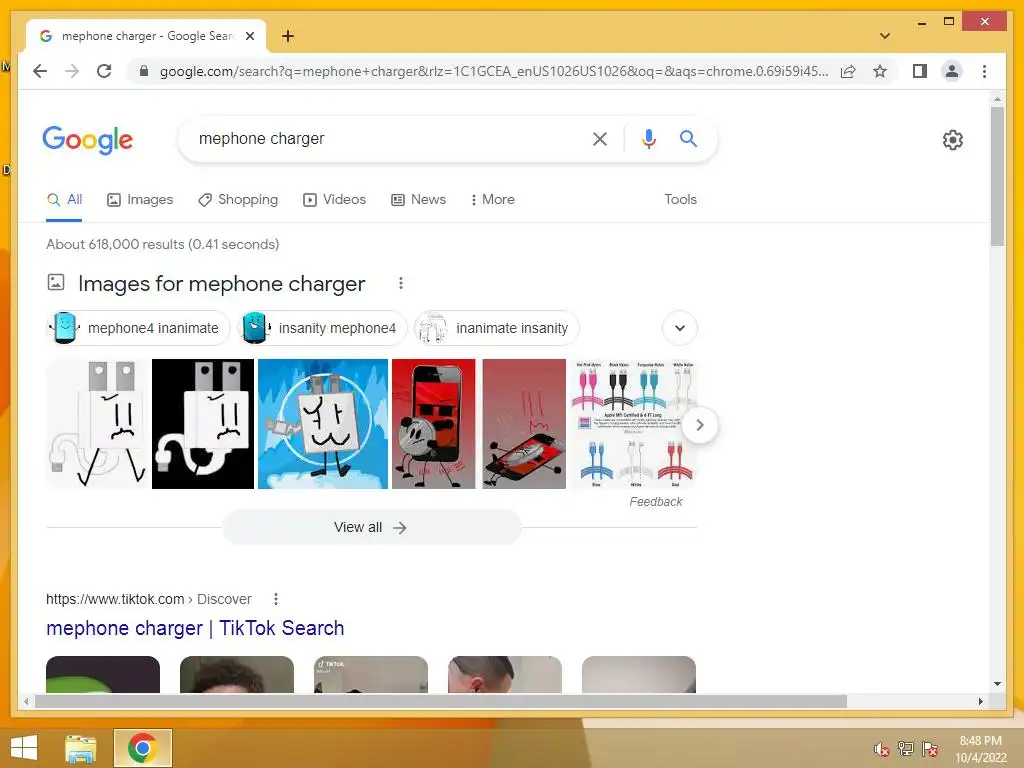Screen dimensions: 1024x768
Task: Click About 618,000 results text
Action: click(x=163, y=244)
